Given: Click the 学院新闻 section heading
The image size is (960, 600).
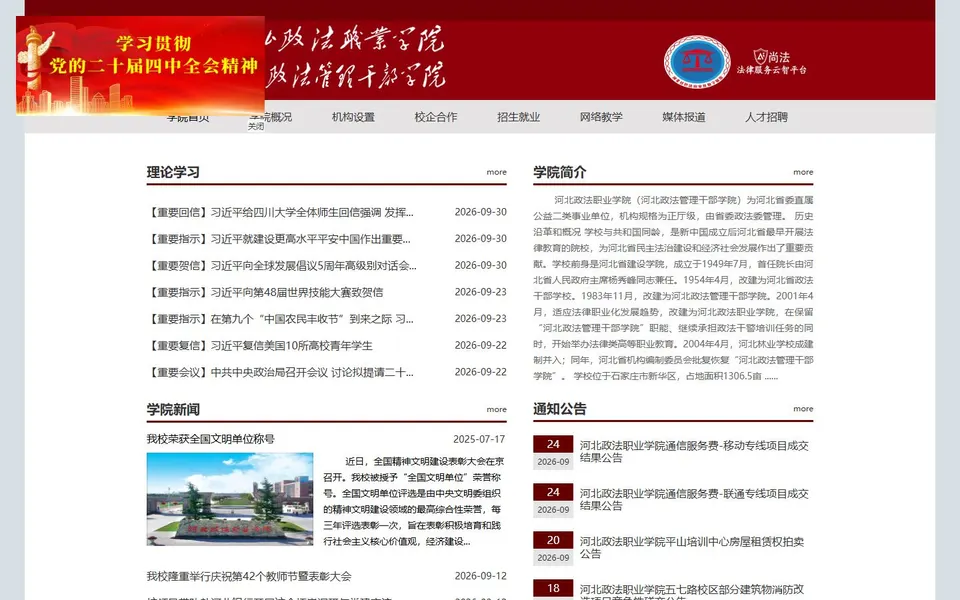Looking at the screenshot, I should click(173, 409).
